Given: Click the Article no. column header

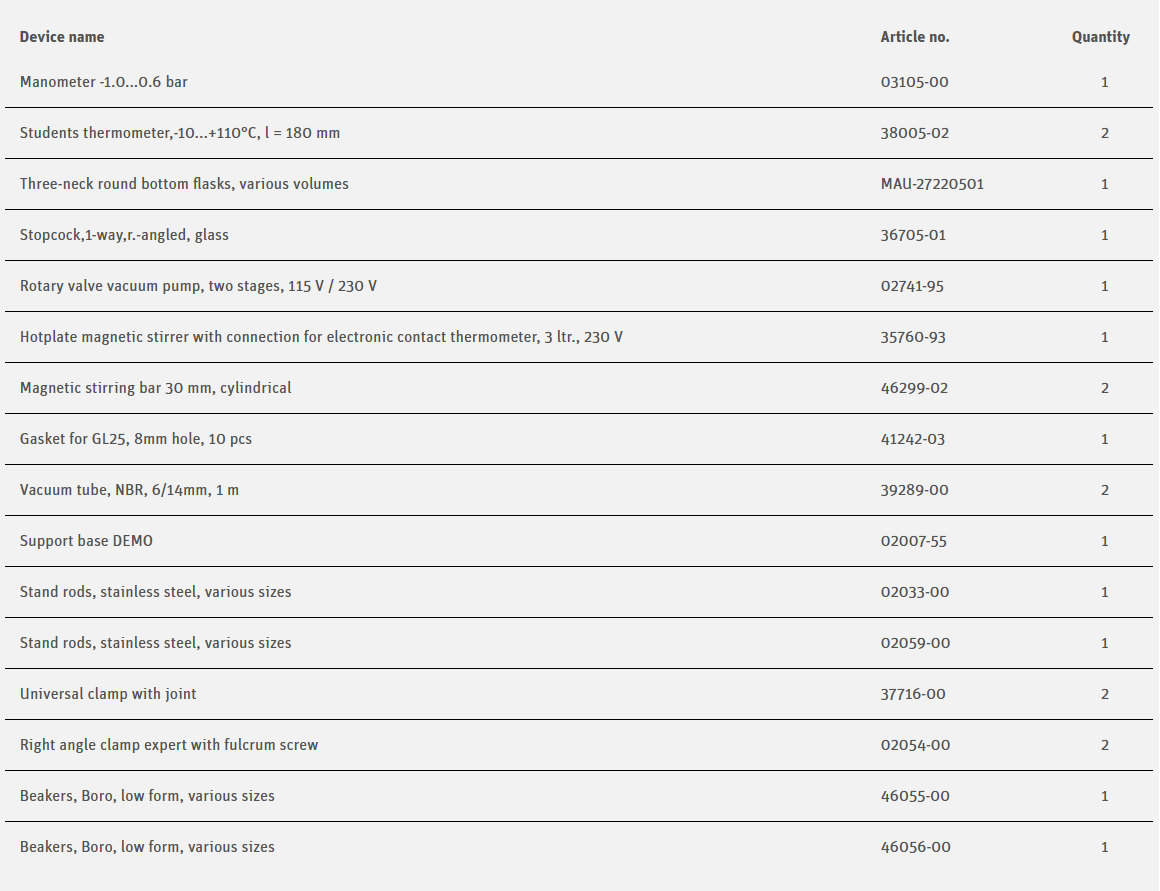Looking at the screenshot, I should pyautogui.click(x=915, y=37).
